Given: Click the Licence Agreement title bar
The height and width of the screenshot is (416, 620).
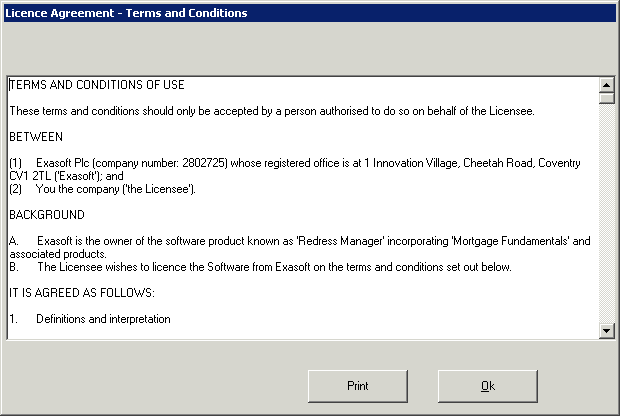Looking at the screenshot, I should click(310, 13).
